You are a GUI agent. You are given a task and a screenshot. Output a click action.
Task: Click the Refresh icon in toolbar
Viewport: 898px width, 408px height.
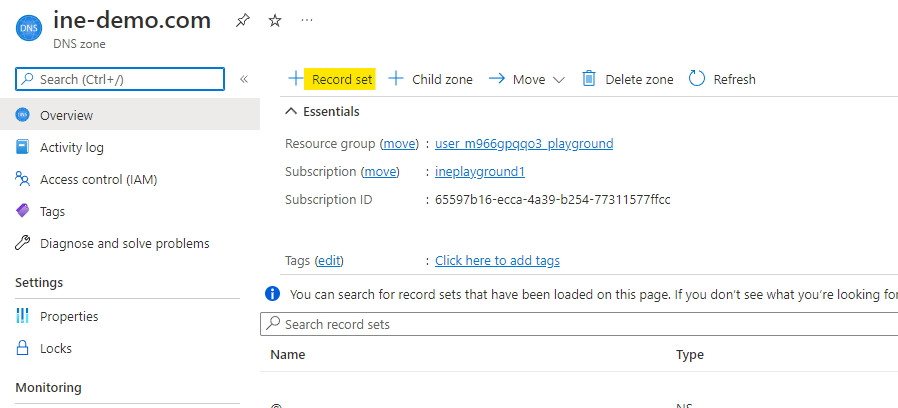(697, 79)
